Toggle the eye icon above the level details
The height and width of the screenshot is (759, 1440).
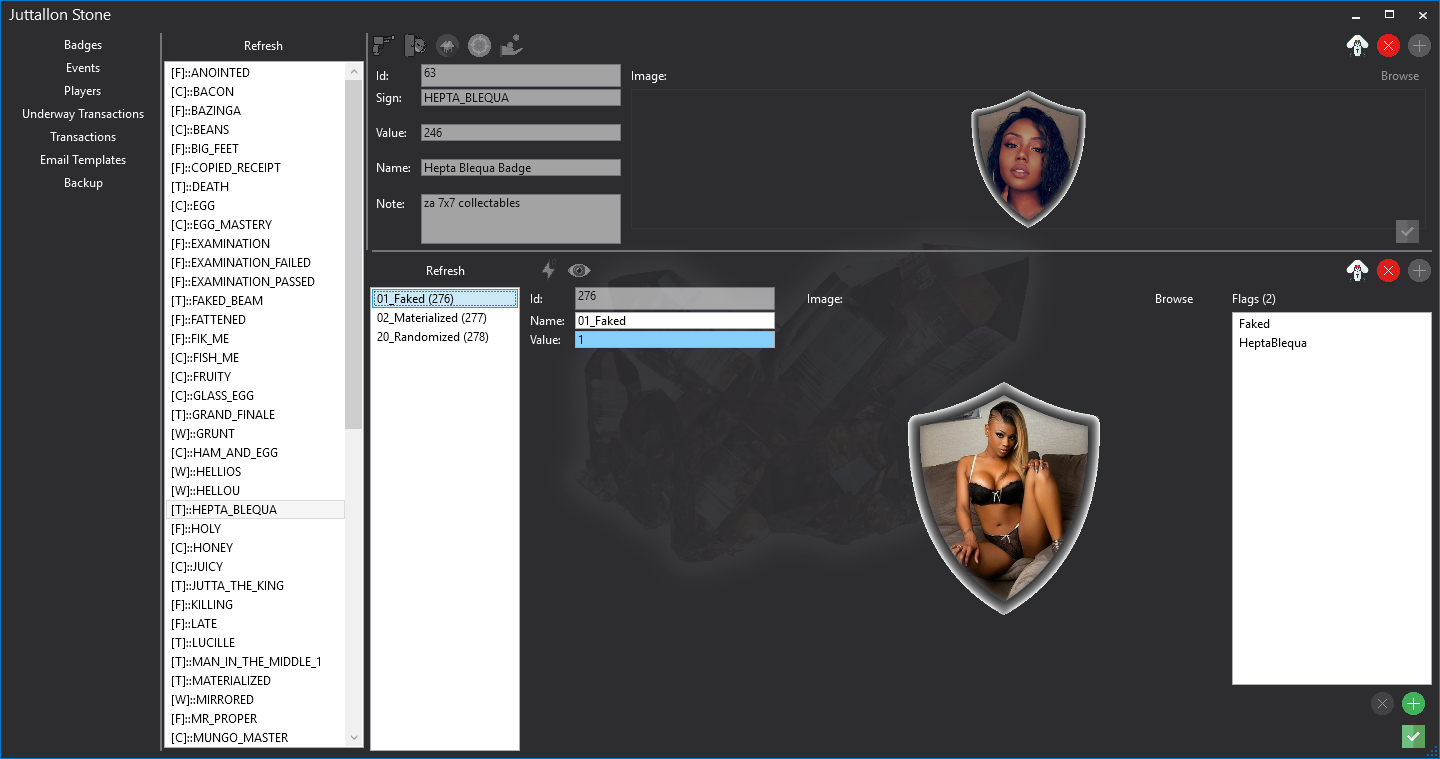pyautogui.click(x=579, y=270)
